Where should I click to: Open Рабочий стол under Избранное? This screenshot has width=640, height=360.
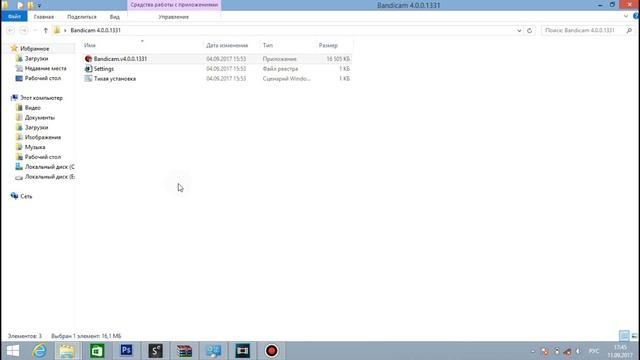(x=42, y=78)
